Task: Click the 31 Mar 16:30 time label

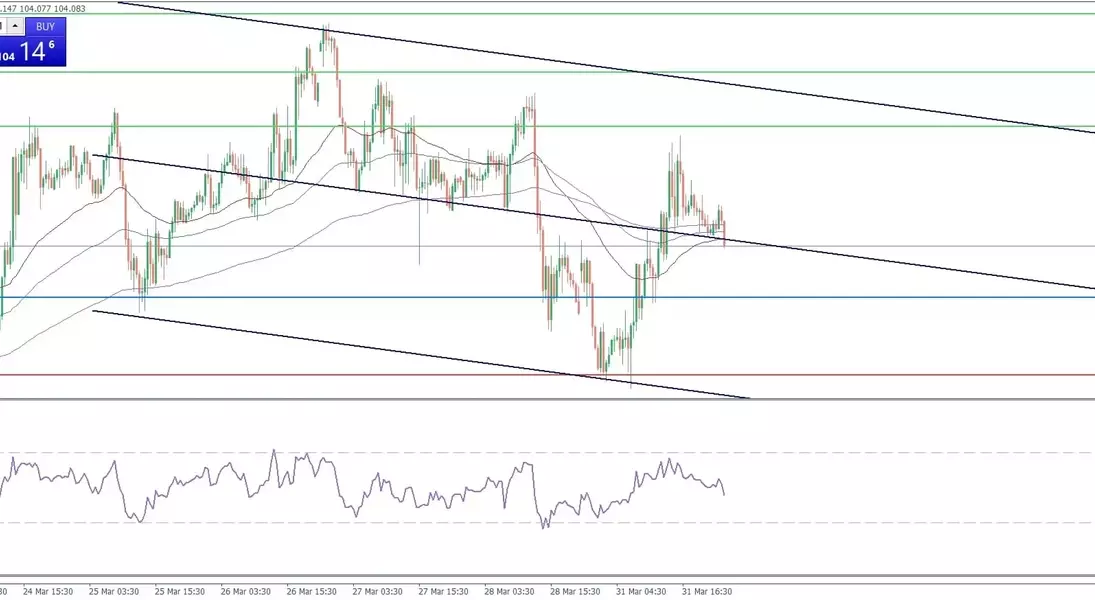Action: [707, 591]
